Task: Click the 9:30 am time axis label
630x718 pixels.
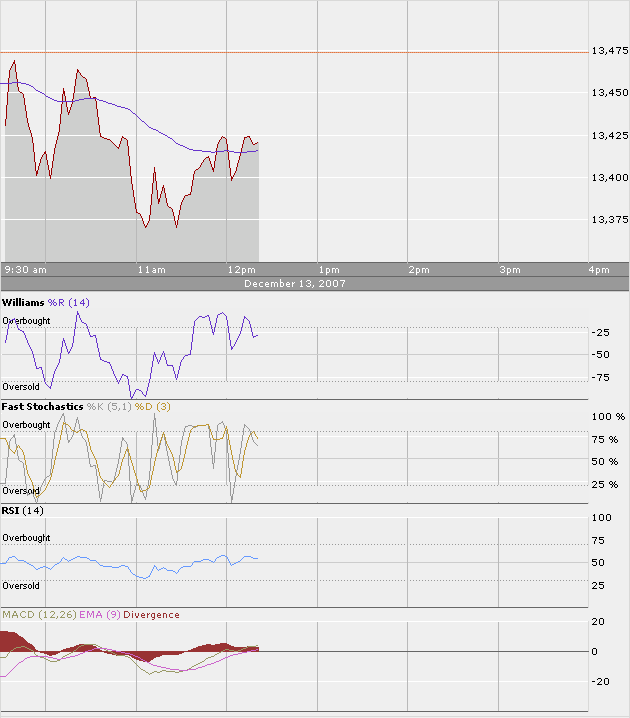Action: tap(26, 270)
